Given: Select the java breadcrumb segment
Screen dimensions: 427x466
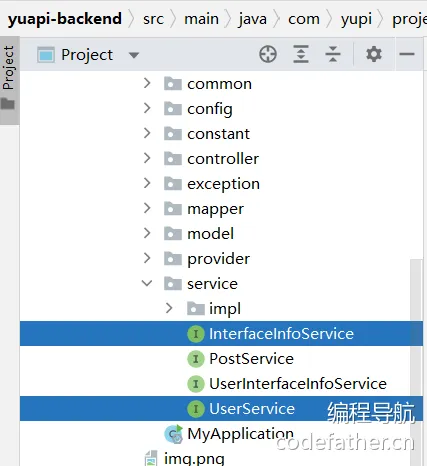Looking at the screenshot, I should [253, 19].
